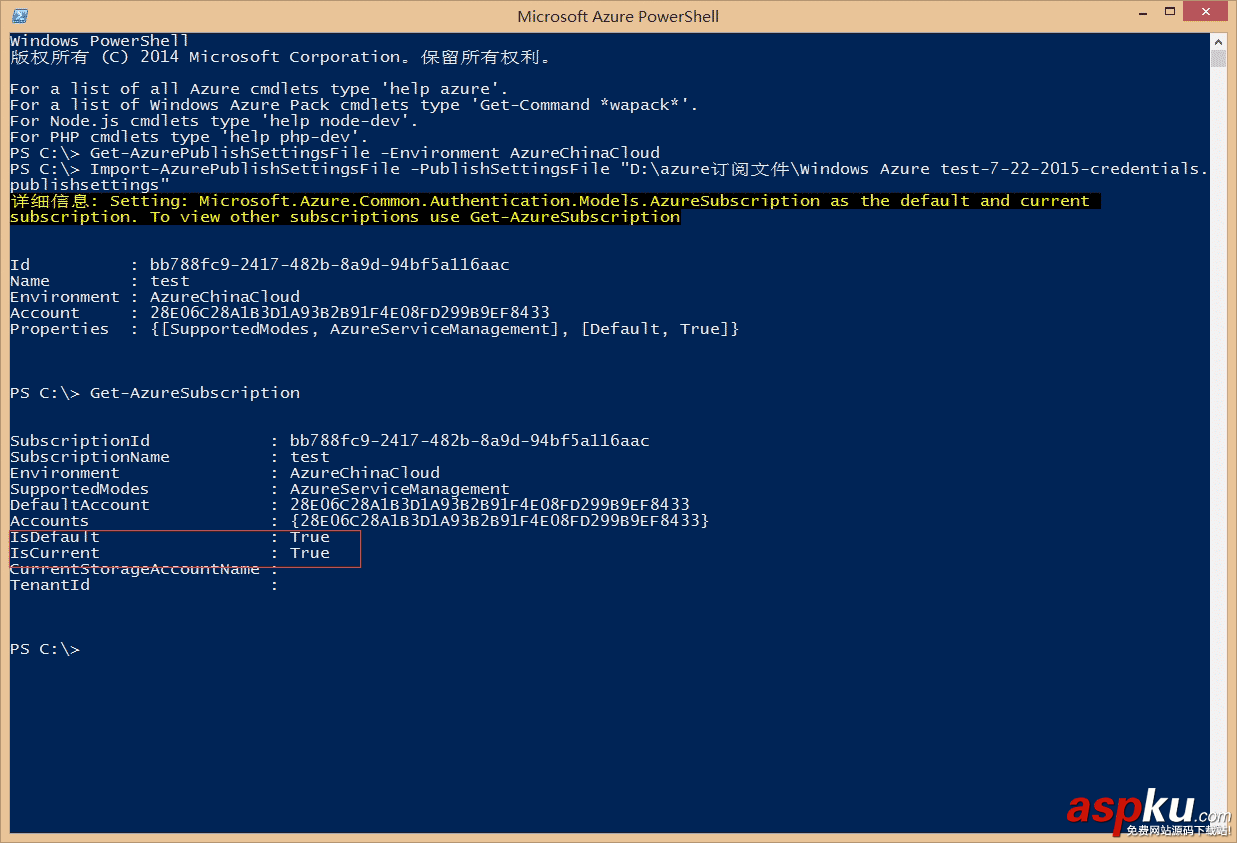Click the last empty 'PS C:\>' prompt line
Screen dimensions: 1237x843
(x=45, y=649)
